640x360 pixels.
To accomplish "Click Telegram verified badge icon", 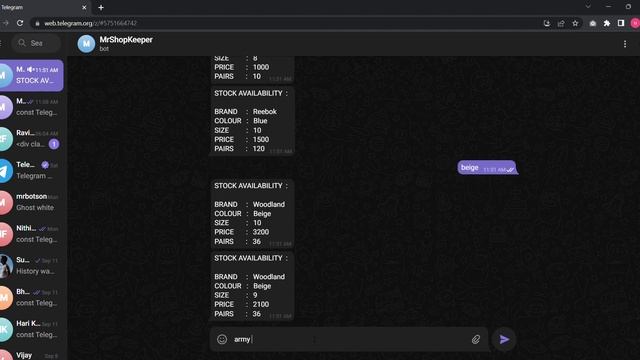I will [45, 165].
